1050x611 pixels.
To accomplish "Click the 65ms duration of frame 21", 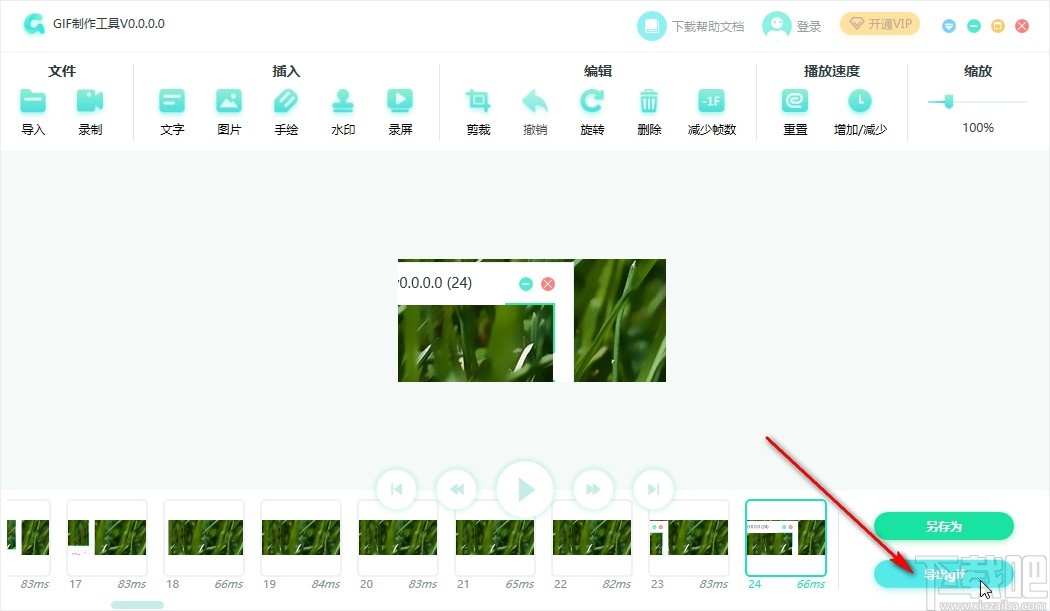I will pos(520,584).
